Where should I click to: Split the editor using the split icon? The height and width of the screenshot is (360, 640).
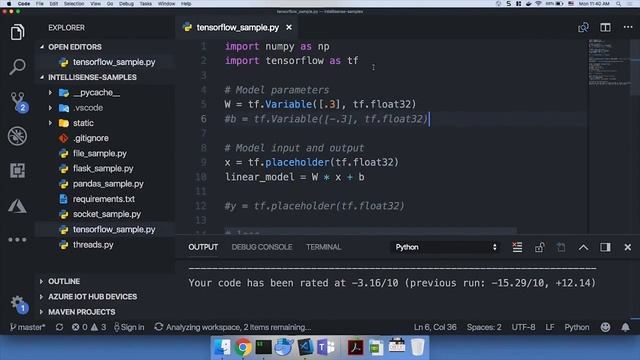(605, 27)
